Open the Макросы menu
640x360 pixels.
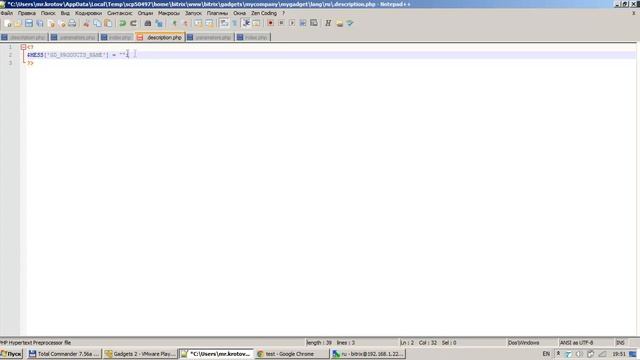click(169, 13)
